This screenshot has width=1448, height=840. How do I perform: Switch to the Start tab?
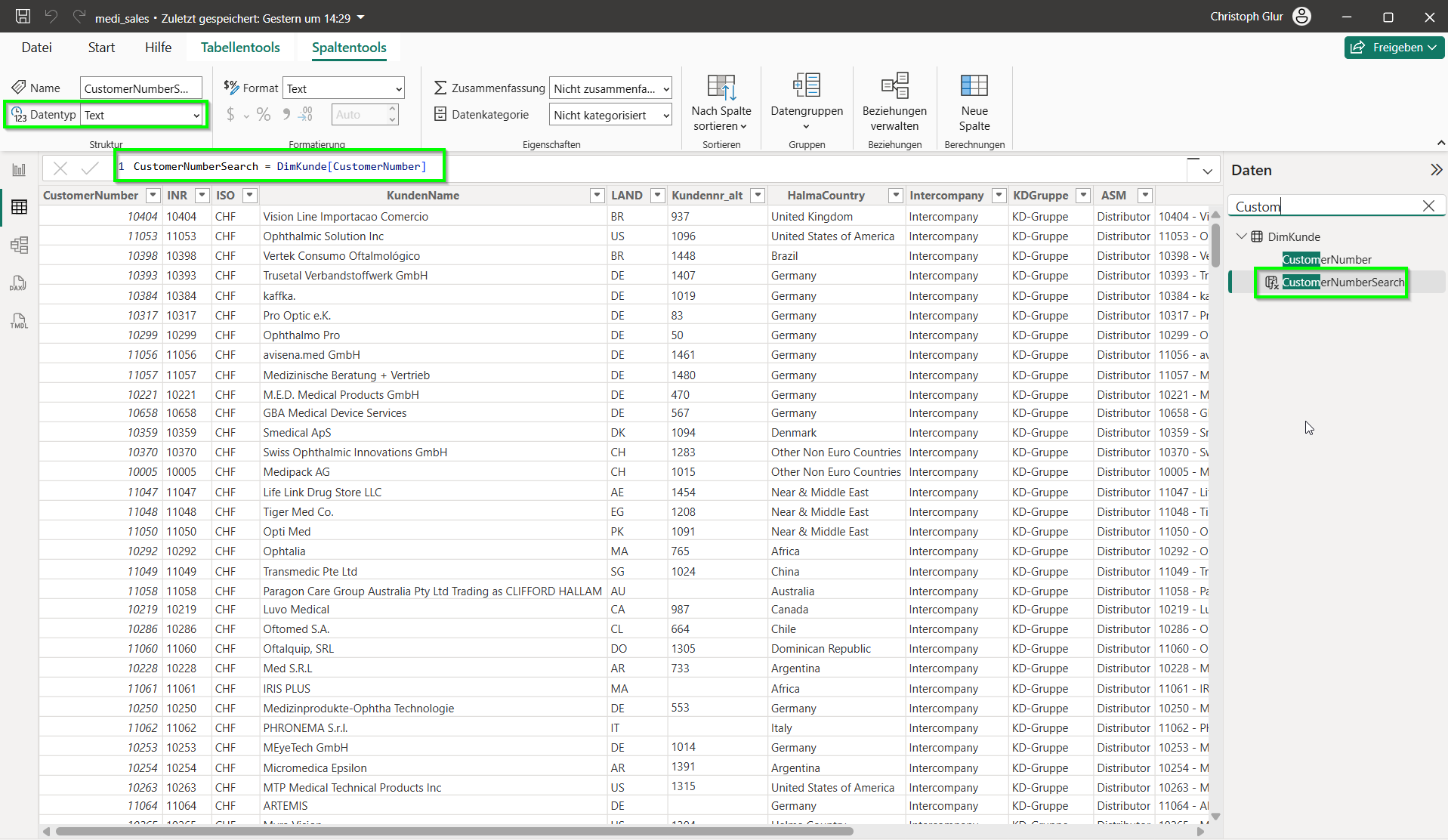point(101,48)
